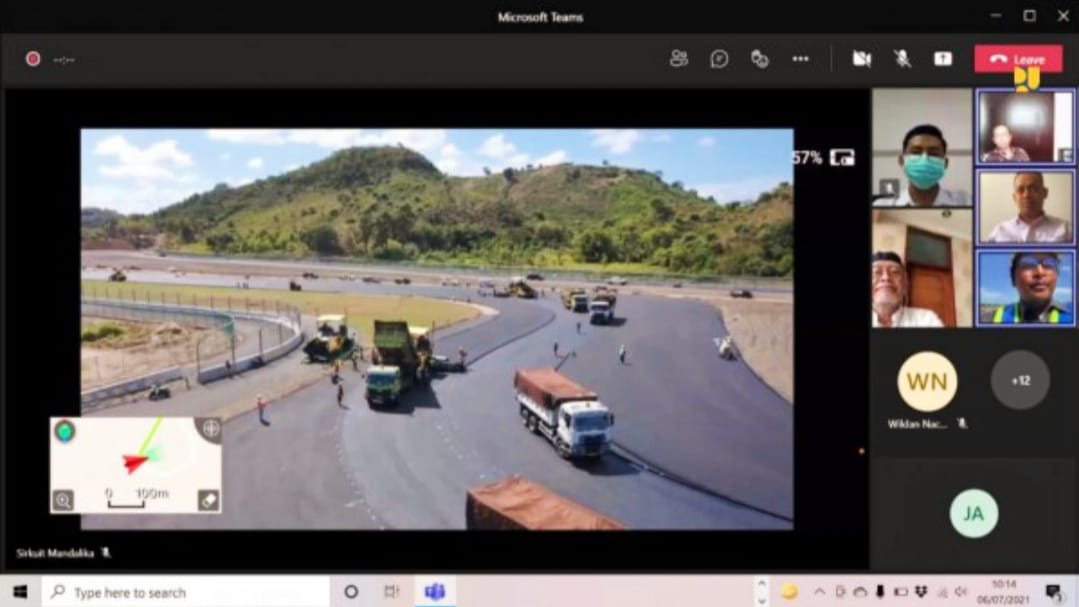
Task: Select the JA participant avatar
Action: [x=973, y=514]
